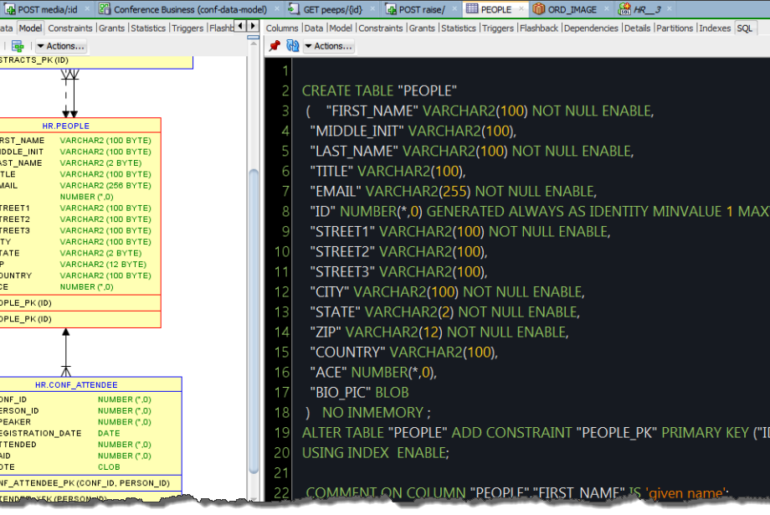This screenshot has height=515, width=770.
Task: Open the Actions dropdown in the right pane
Action: [x=327, y=46]
